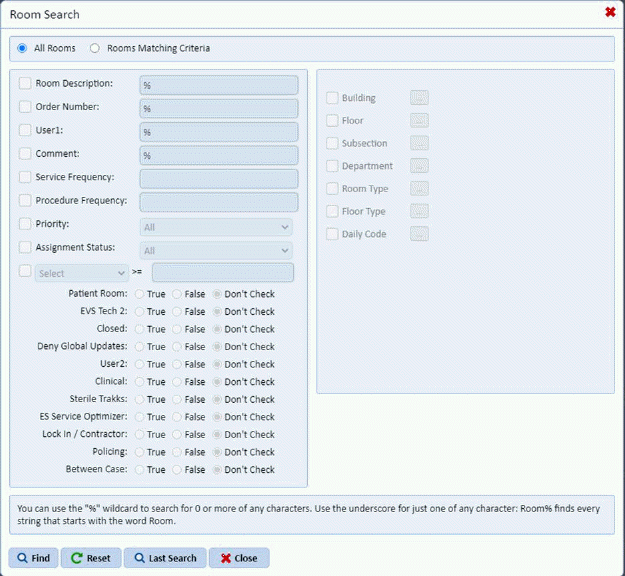The width and height of the screenshot is (625, 576).
Task: Click into the Comment text field
Action: click(x=218, y=156)
